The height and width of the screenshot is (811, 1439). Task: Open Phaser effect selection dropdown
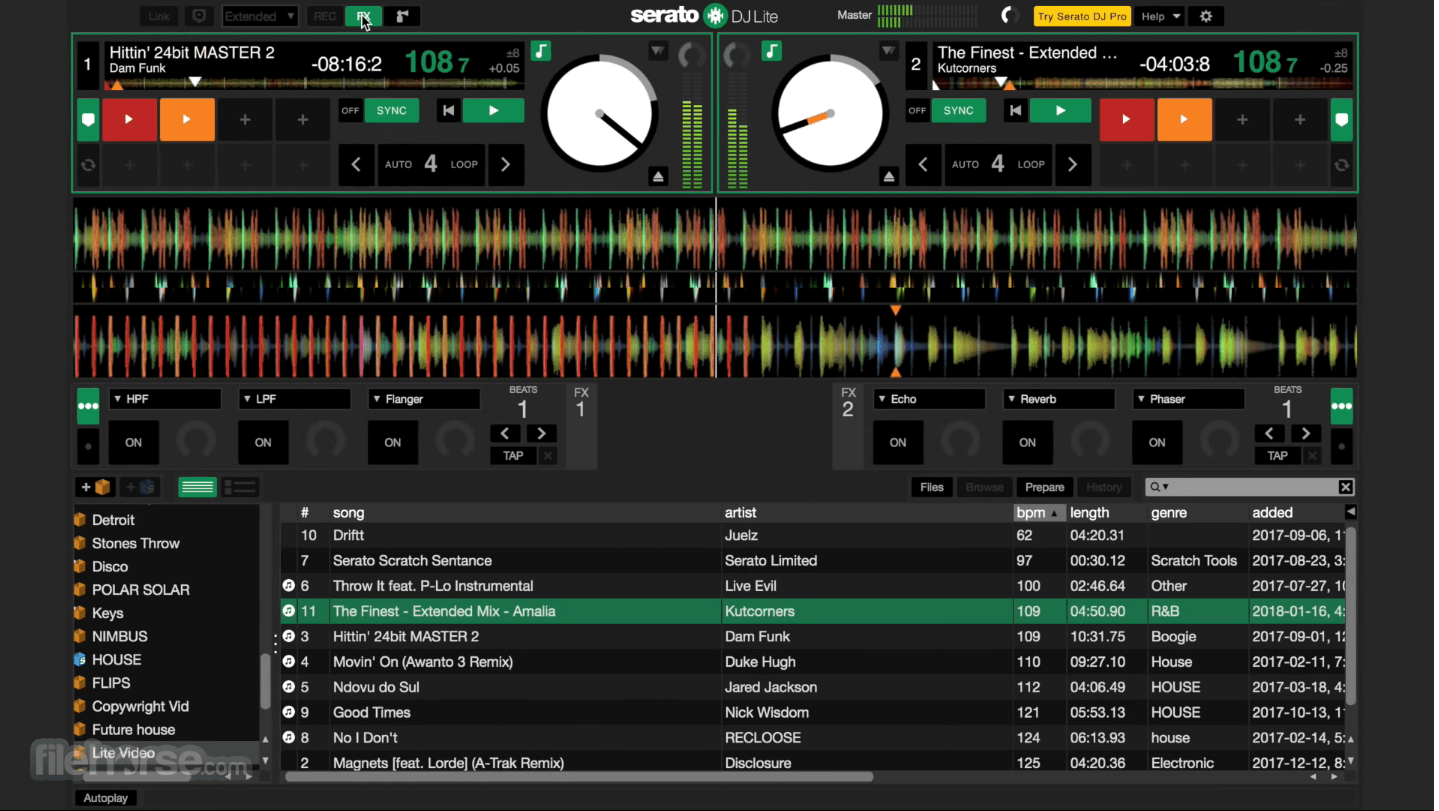tap(1188, 399)
